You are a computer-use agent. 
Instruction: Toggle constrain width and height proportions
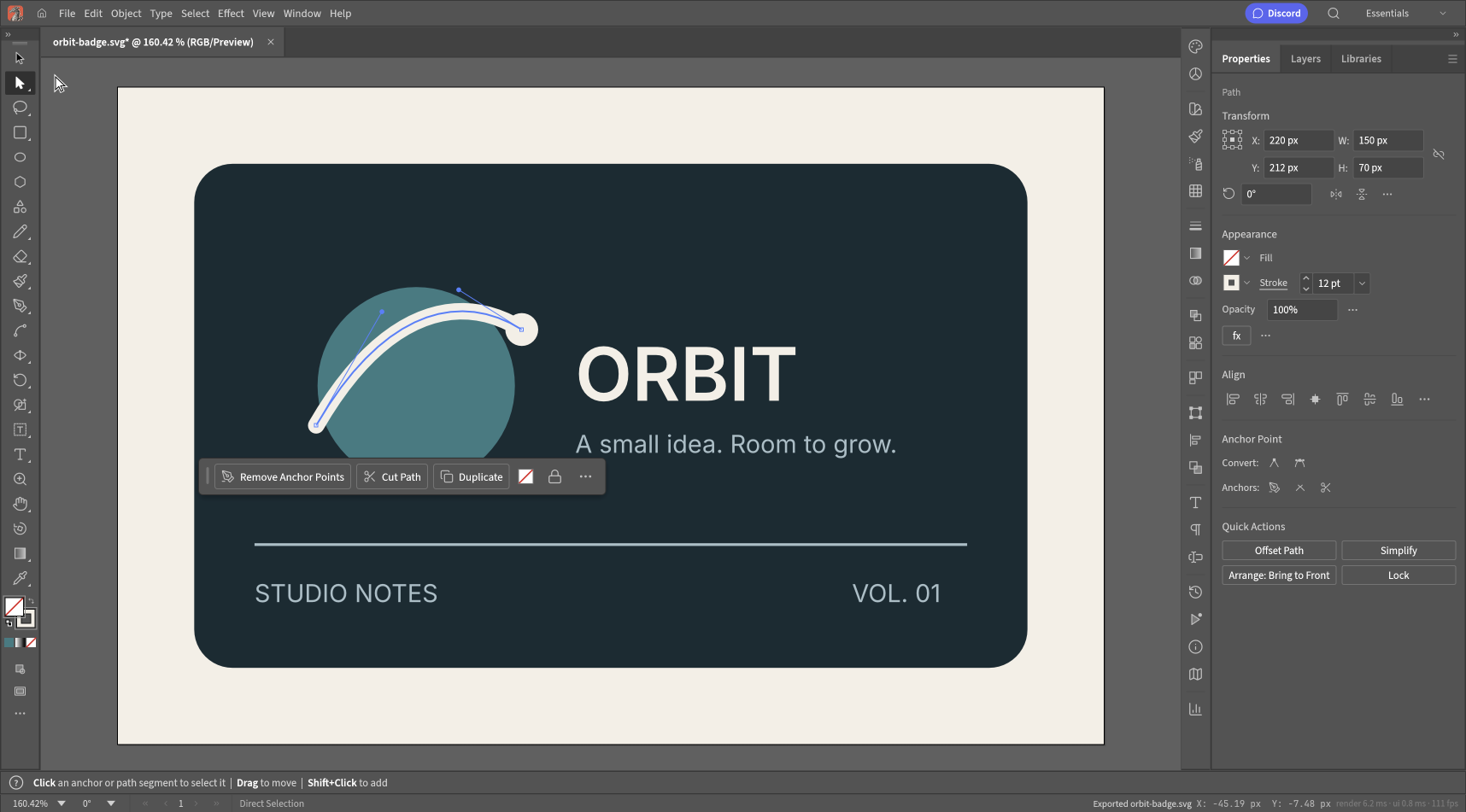pos(1439,155)
